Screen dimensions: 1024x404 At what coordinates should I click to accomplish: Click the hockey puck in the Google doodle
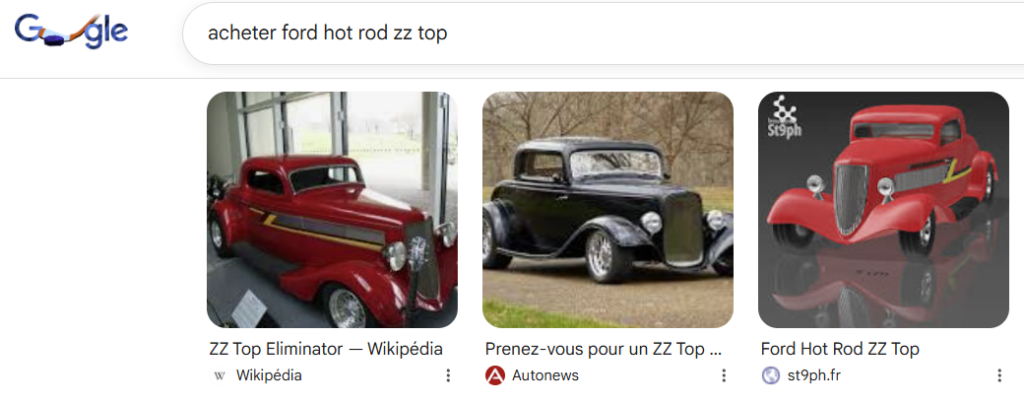coord(54,41)
